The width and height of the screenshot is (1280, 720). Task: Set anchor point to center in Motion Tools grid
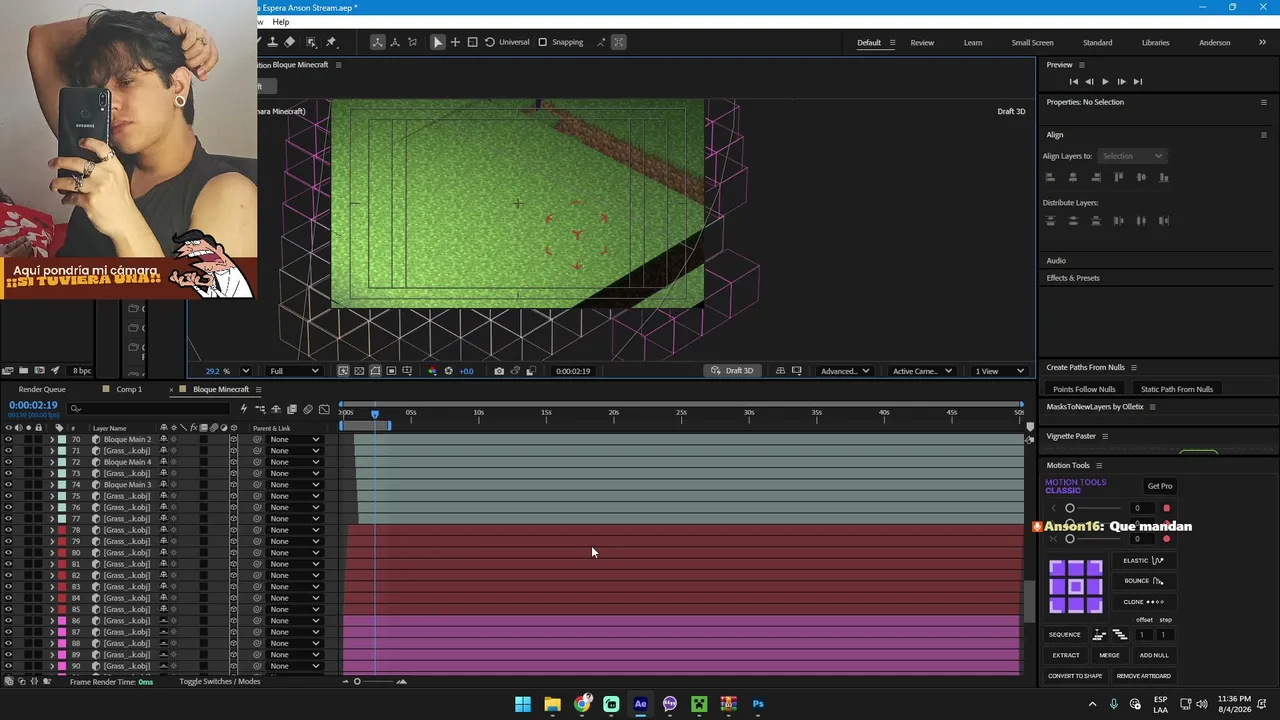1076,586
